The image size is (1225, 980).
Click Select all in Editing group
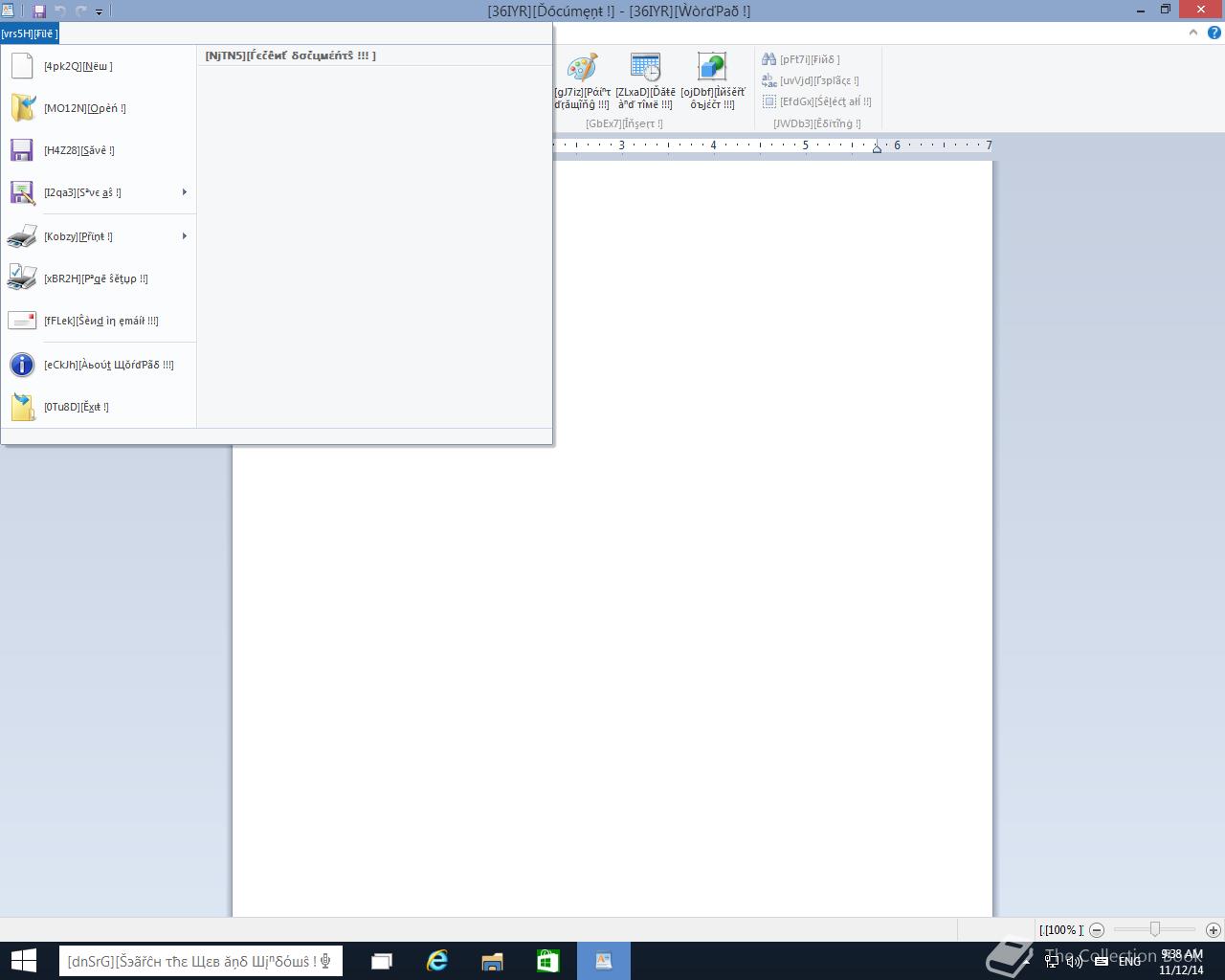[817, 101]
